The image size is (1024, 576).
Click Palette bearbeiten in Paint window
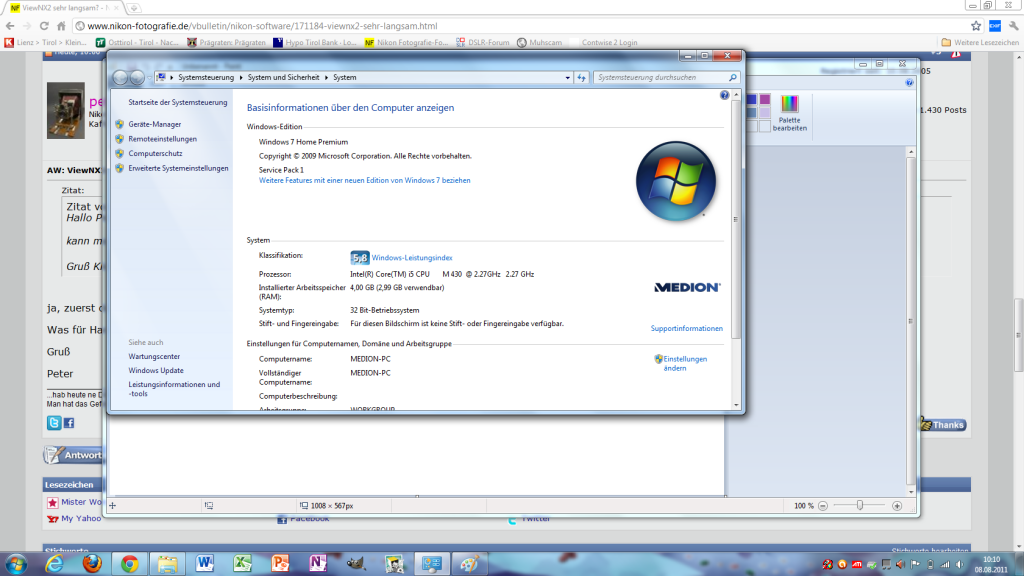click(790, 113)
